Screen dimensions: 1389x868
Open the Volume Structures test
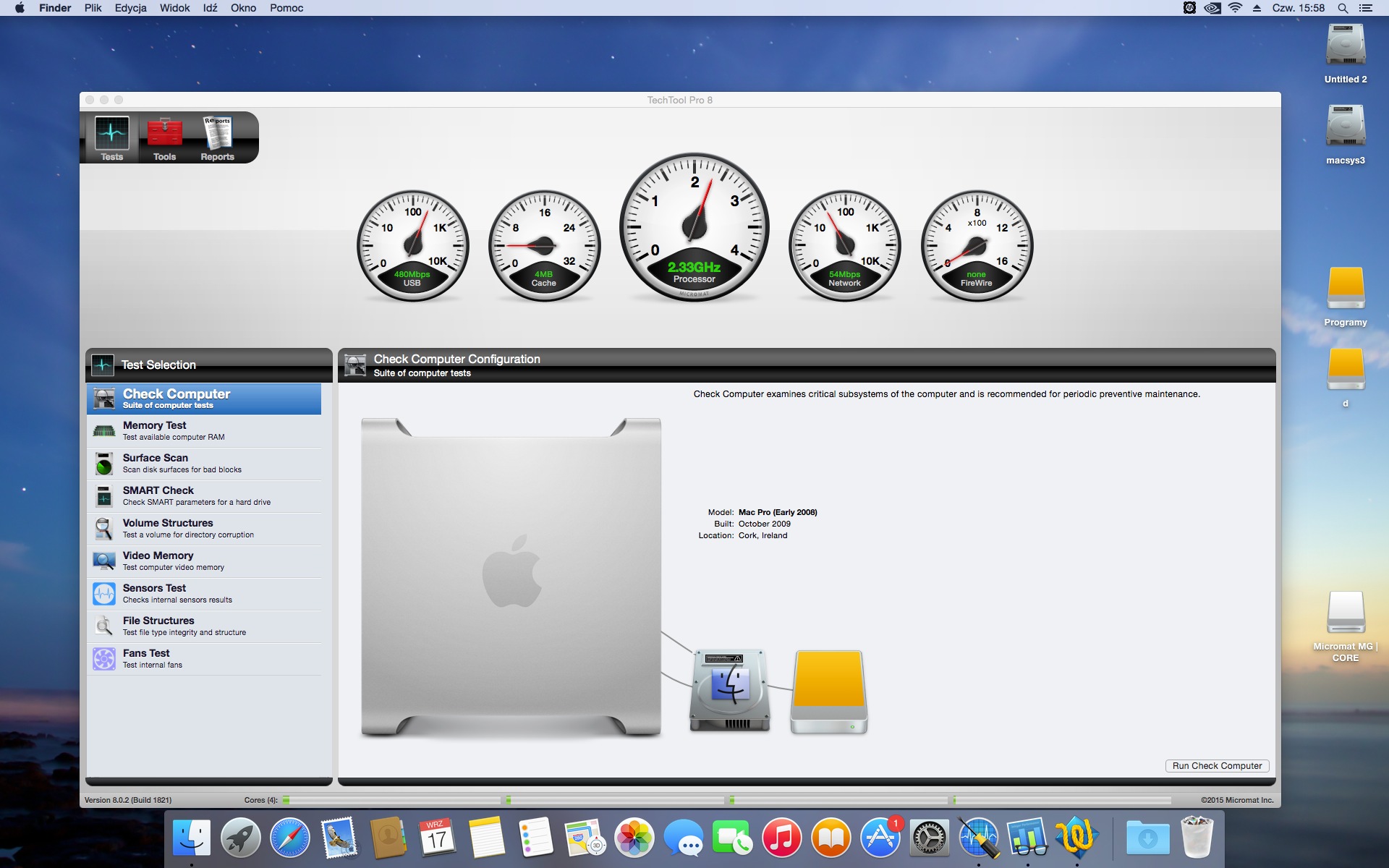tap(204, 529)
